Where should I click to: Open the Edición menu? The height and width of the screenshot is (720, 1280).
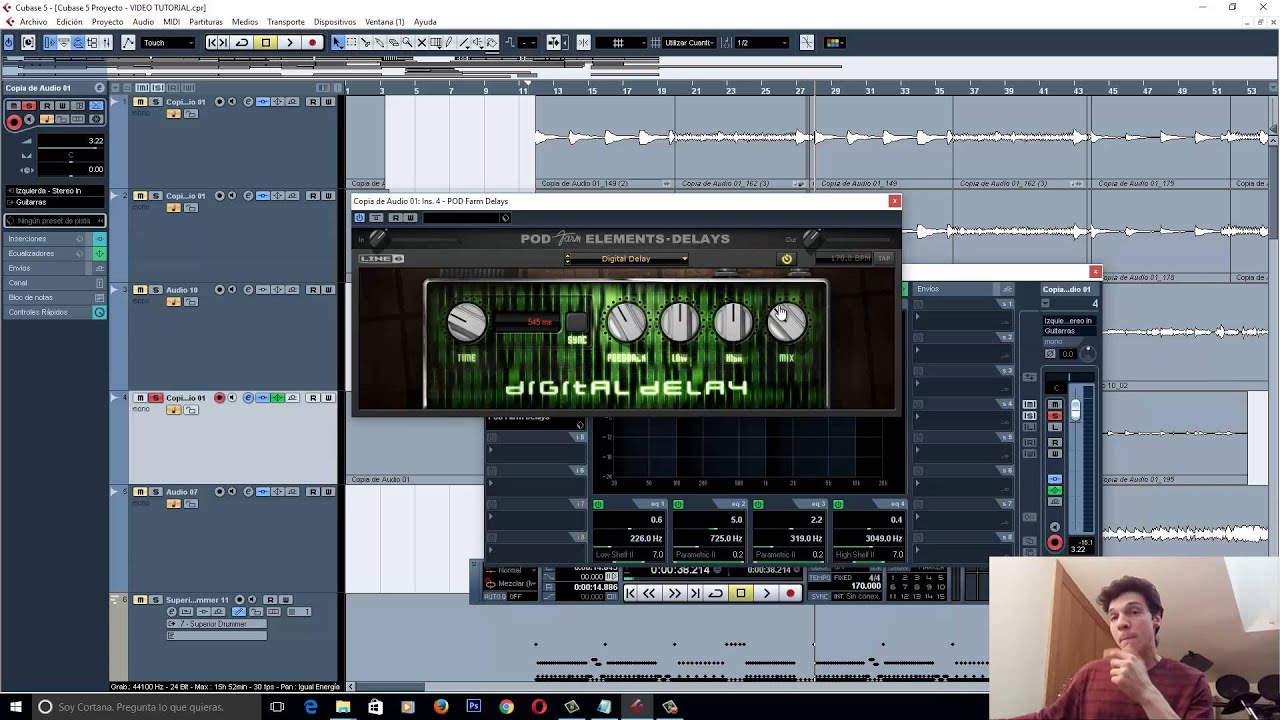coord(70,22)
